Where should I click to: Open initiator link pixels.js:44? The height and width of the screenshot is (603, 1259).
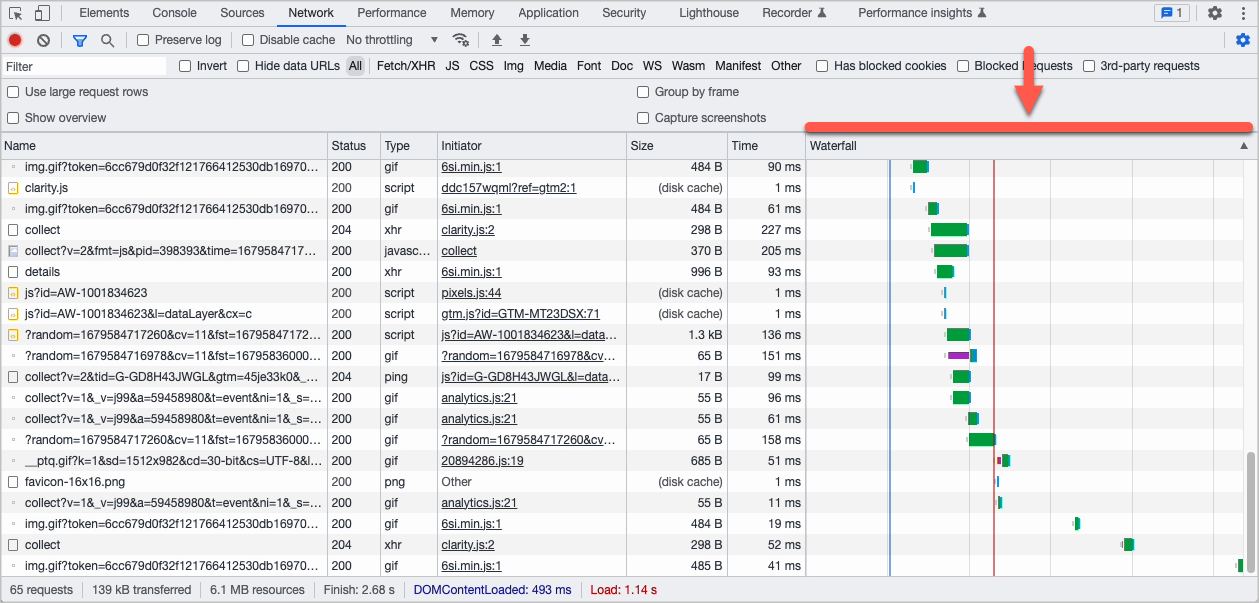tap(471, 293)
